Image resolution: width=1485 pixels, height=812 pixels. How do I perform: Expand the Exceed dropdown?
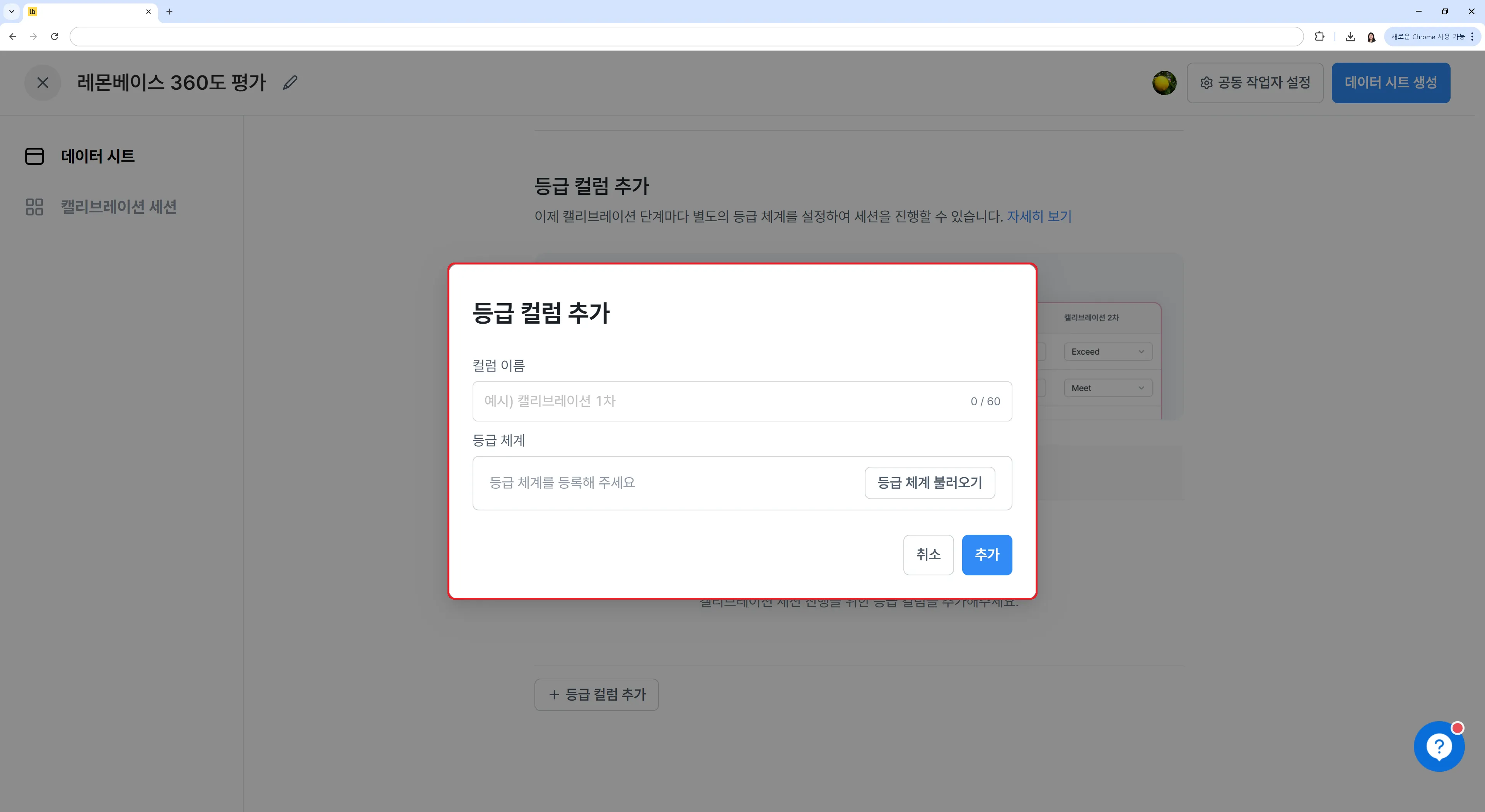(x=1108, y=351)
